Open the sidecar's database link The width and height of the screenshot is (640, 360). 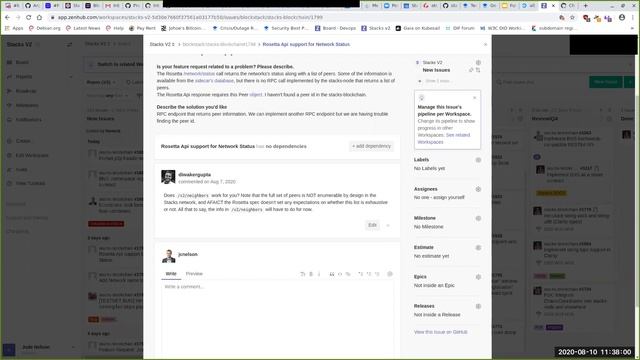tap(214, 81)
